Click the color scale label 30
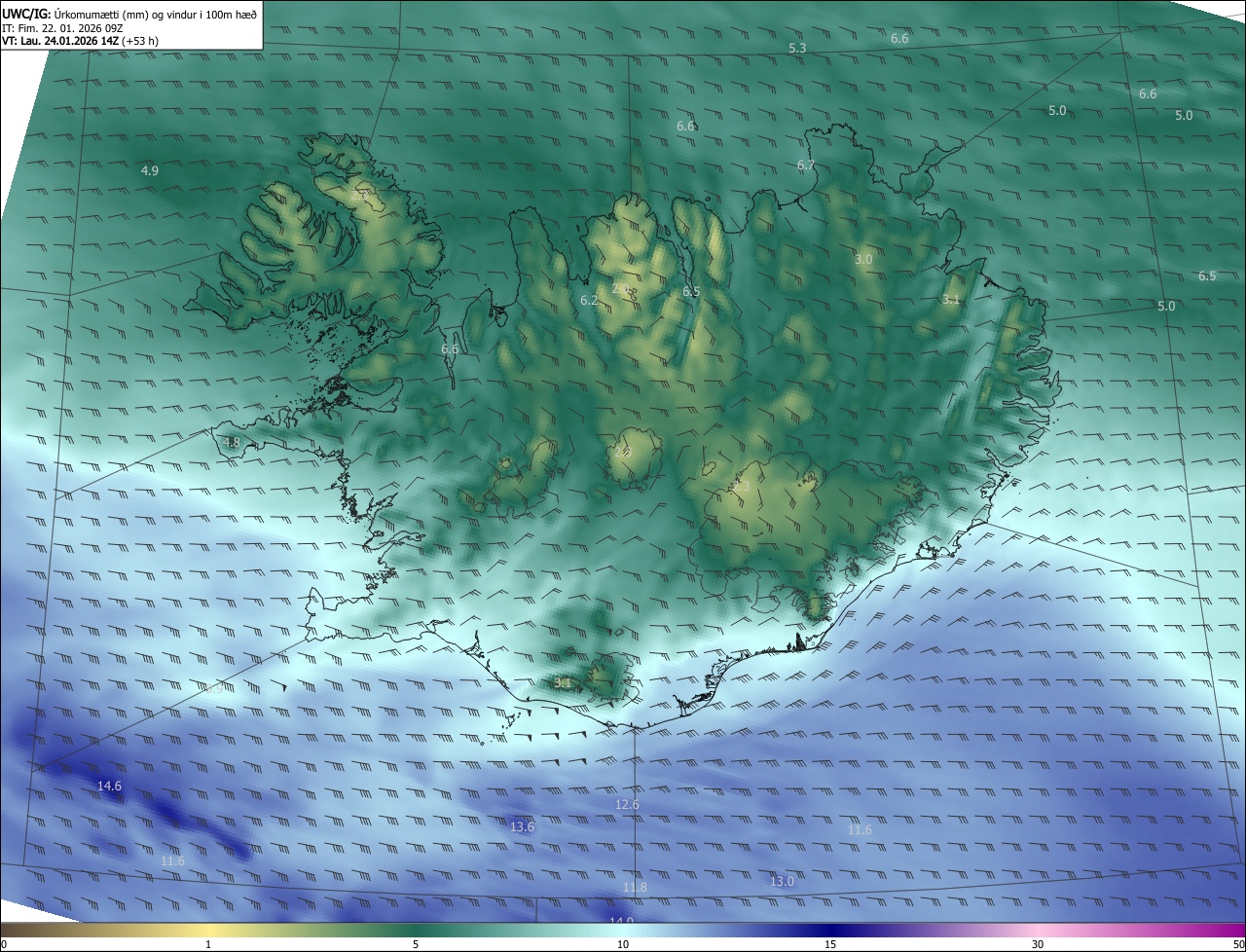 (1038, 945)
